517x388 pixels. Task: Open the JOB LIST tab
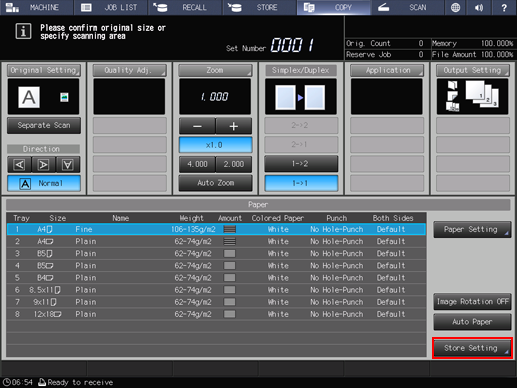111,7
